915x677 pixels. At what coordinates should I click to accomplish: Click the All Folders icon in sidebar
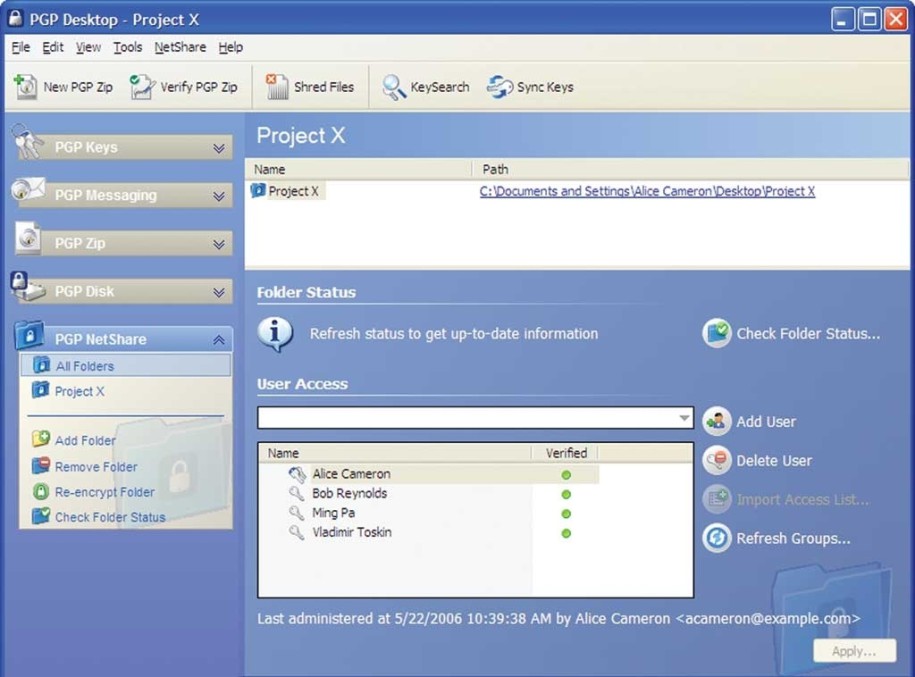click(41, 365)
